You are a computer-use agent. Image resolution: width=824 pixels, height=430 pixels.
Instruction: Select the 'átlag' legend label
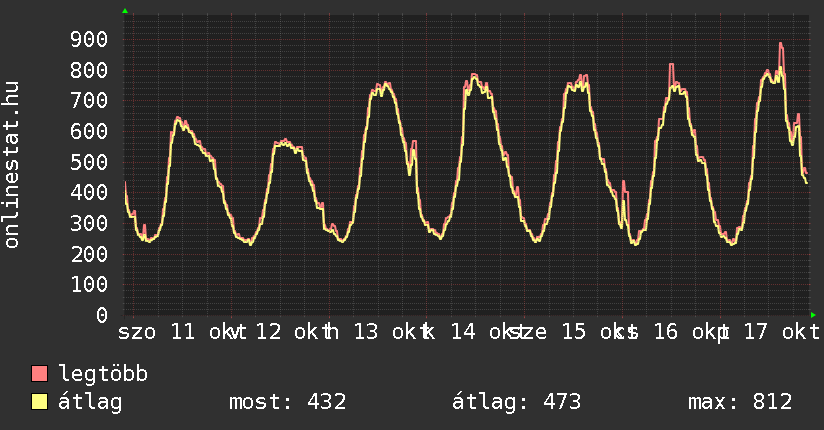90,402
